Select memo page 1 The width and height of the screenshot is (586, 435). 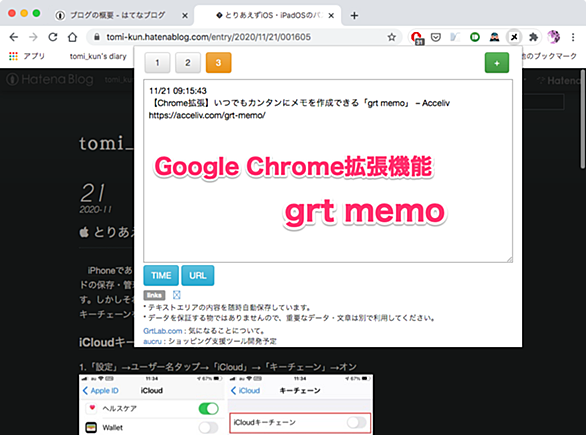(157, 62)
